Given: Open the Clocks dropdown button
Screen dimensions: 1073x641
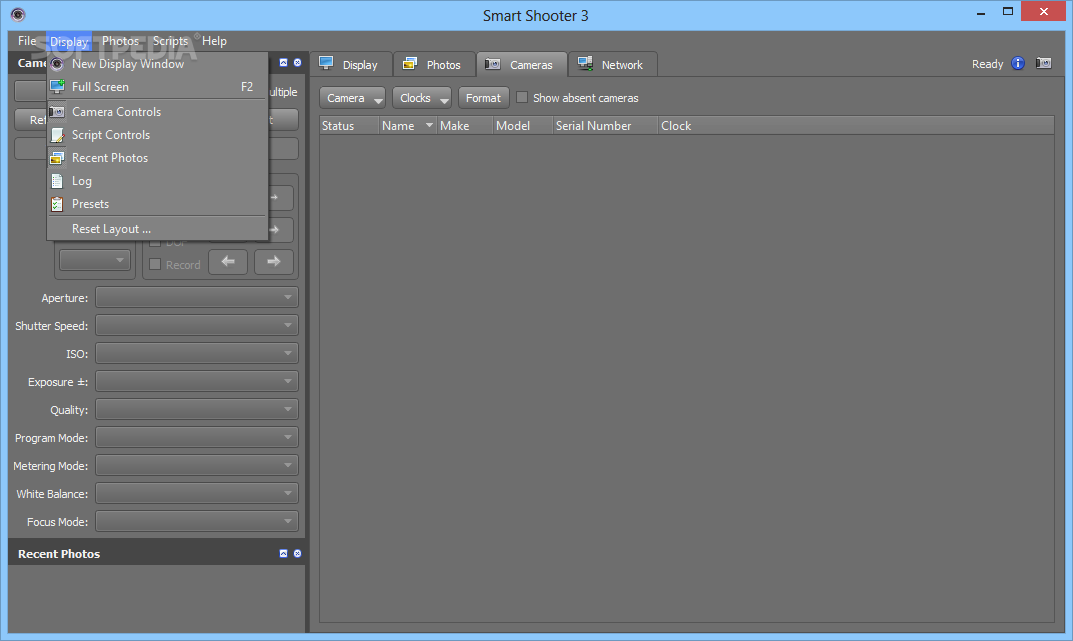Looking at the screenshot, I should coord(422,98).
